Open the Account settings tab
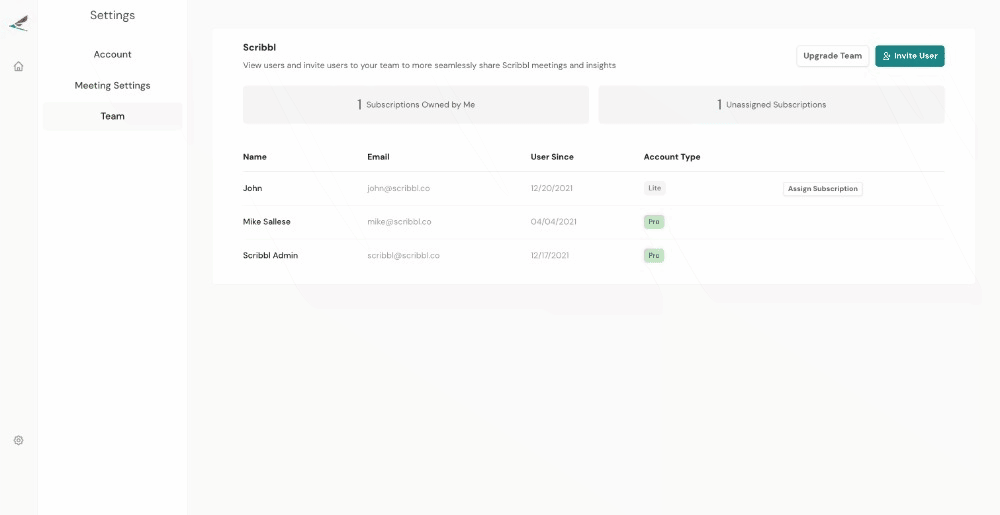1000x515 pixels. pos(112,54)
